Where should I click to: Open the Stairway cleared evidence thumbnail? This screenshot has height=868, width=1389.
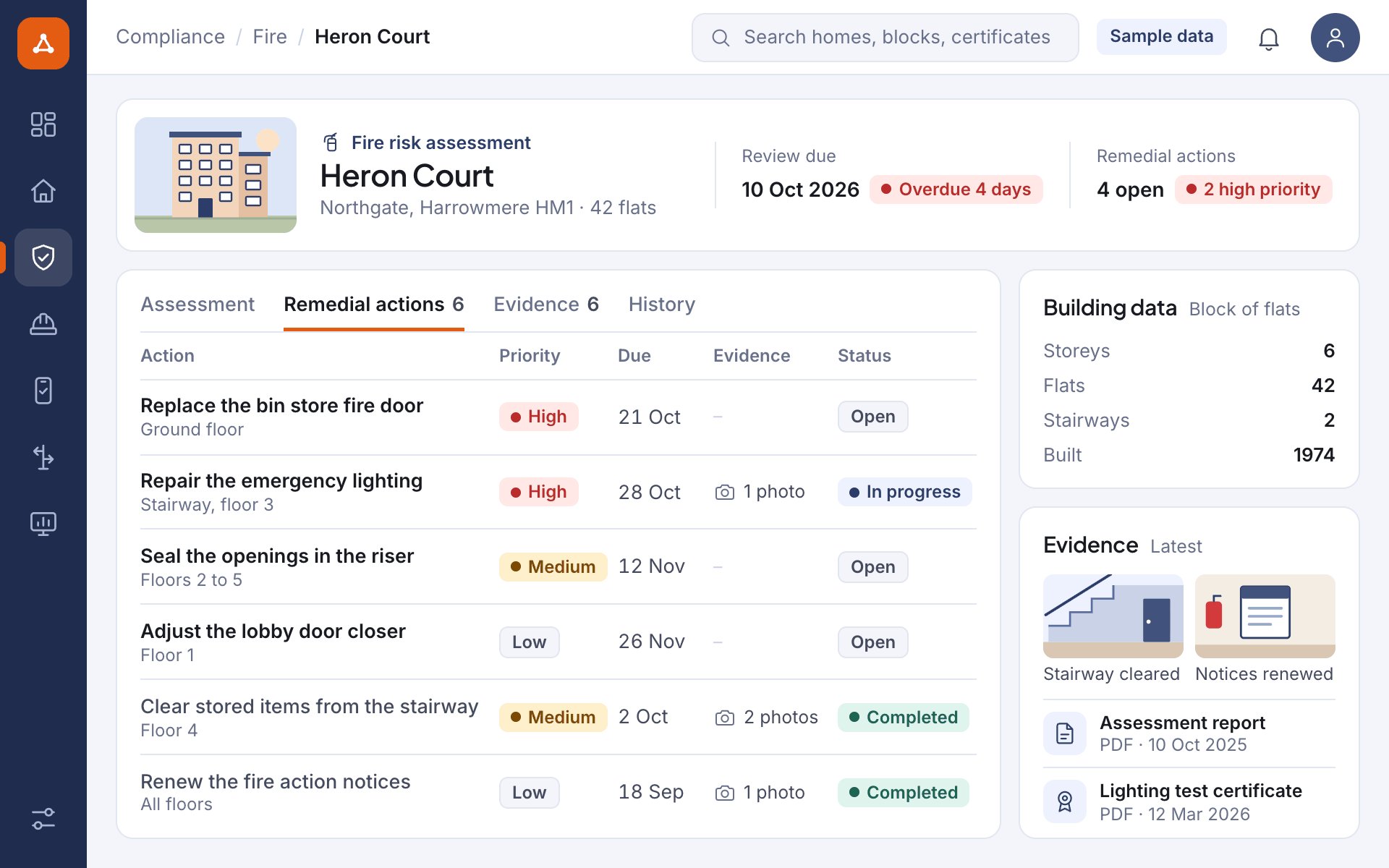click(x=1113, y=616)
